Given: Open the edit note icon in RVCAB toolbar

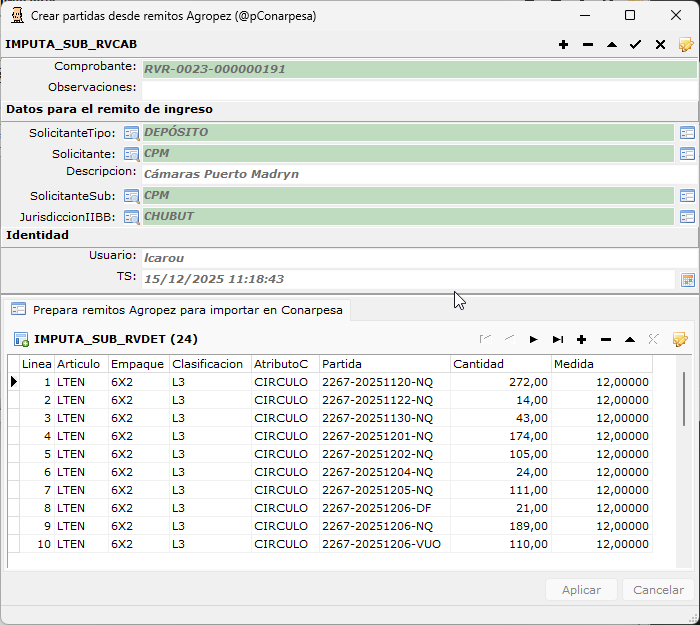Looking at the screenshot, I should 685,45.
